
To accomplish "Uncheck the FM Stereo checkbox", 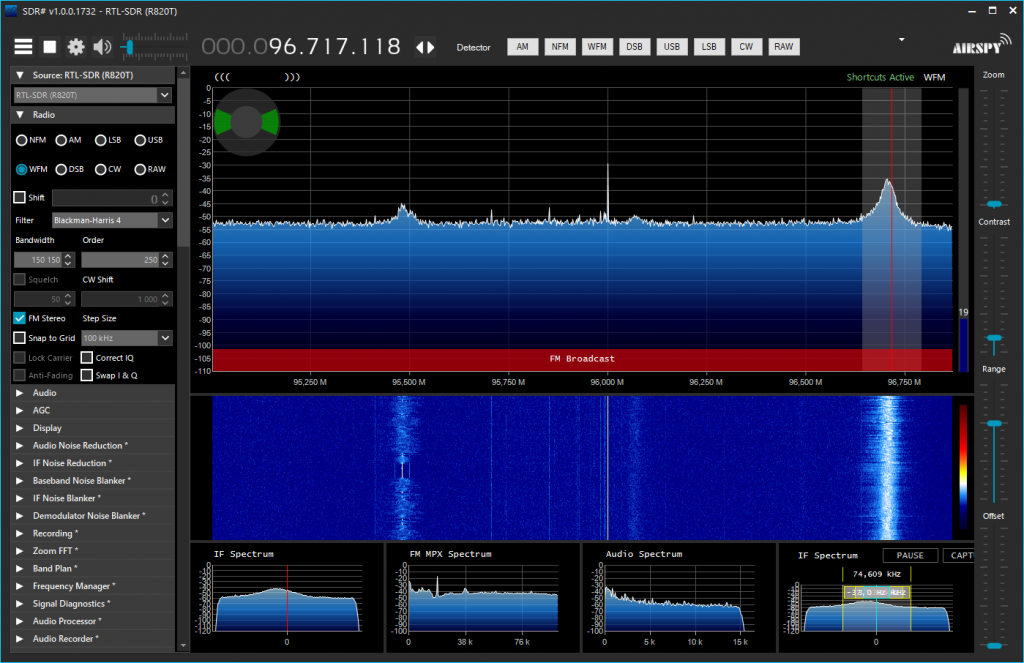I will [20, 318].
